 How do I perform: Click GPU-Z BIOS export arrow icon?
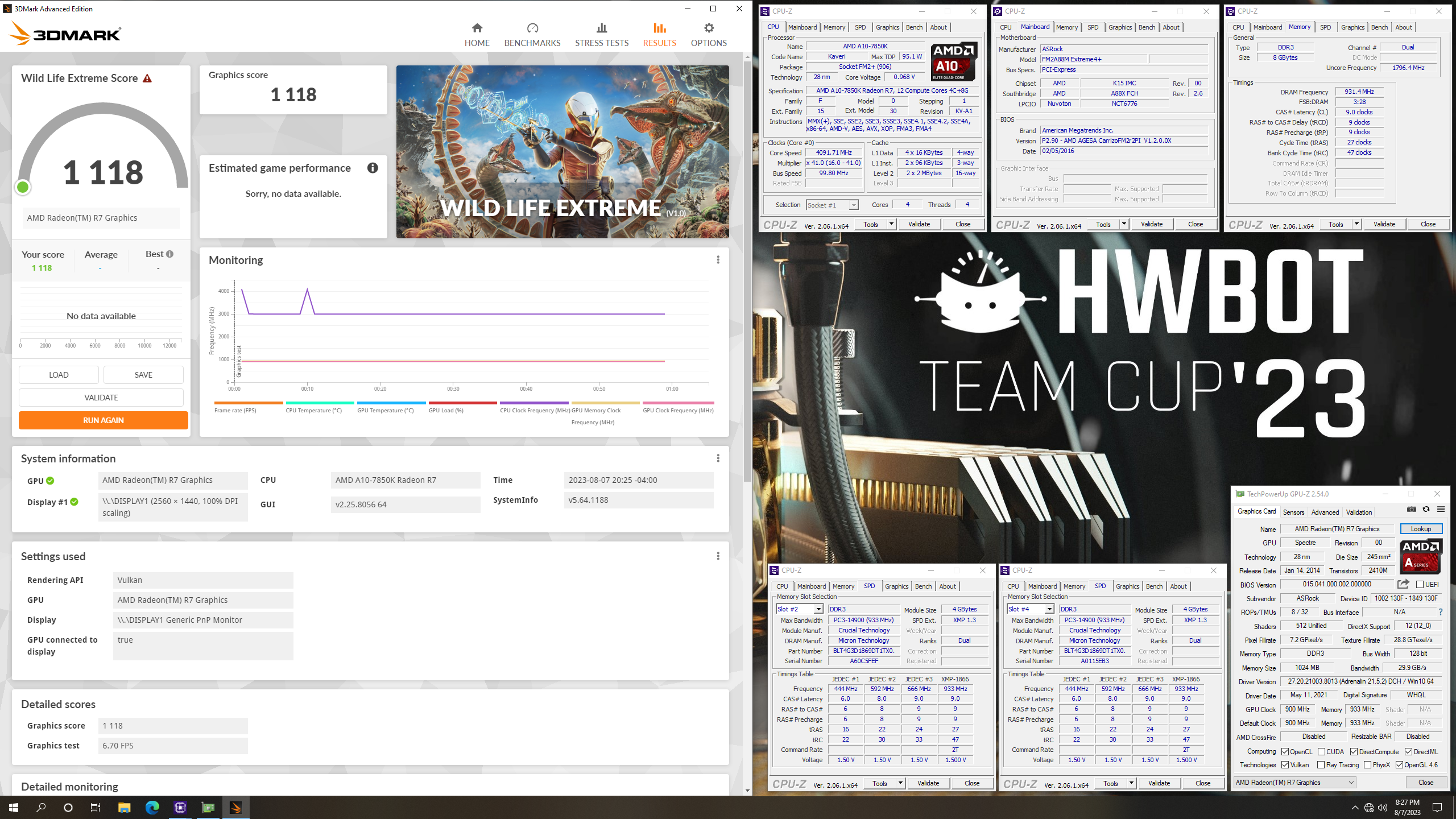[1403, 584]
